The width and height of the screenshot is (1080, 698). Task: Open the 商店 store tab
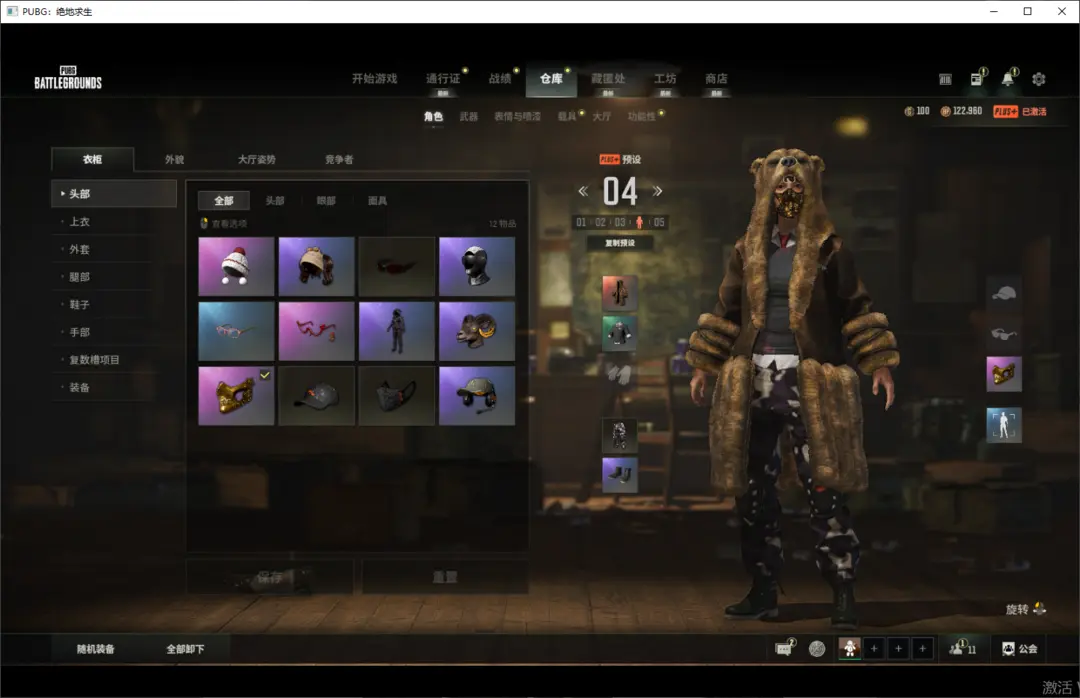(x=716, y=79)
